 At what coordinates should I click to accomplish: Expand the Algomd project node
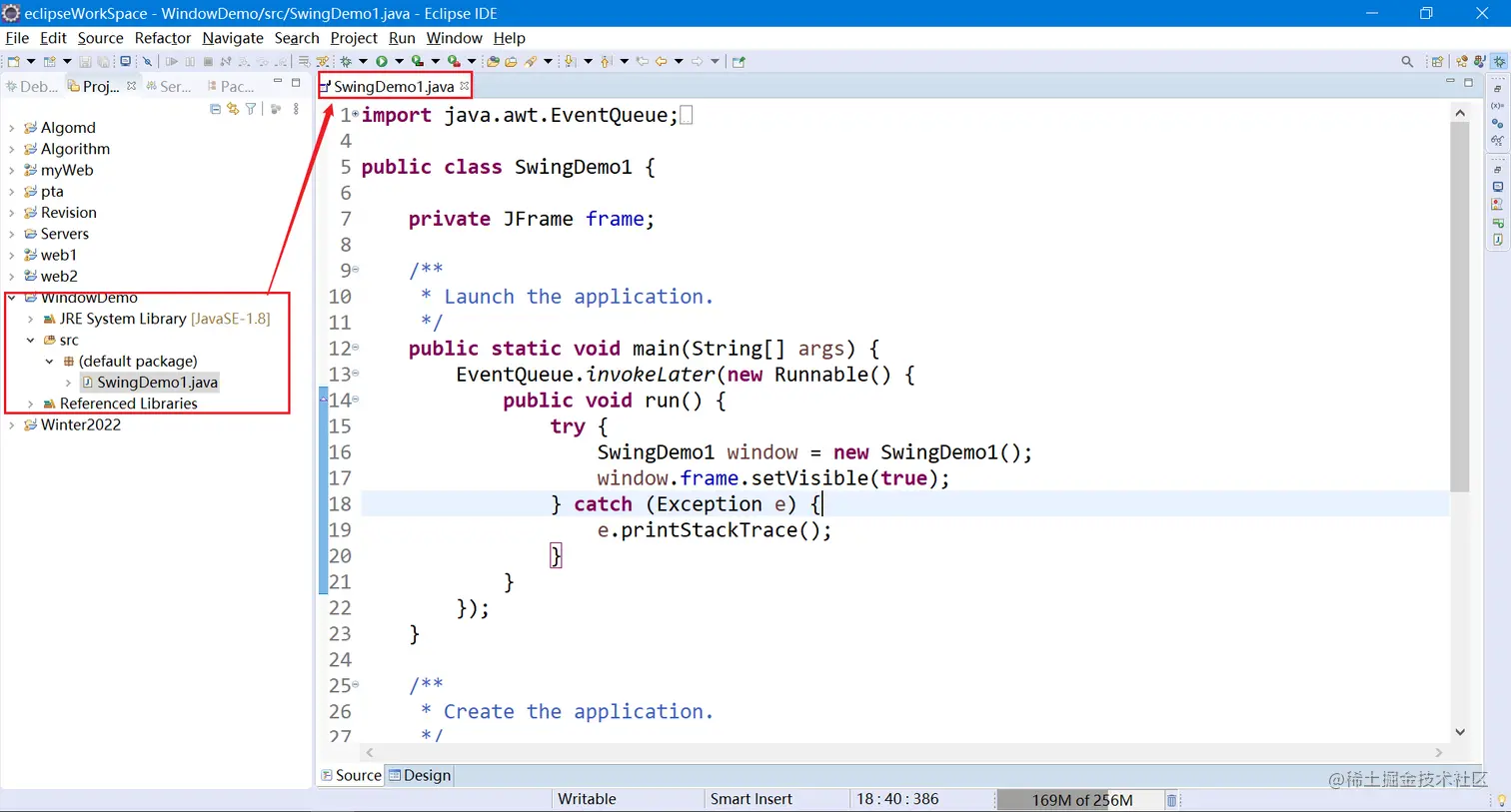12,128
